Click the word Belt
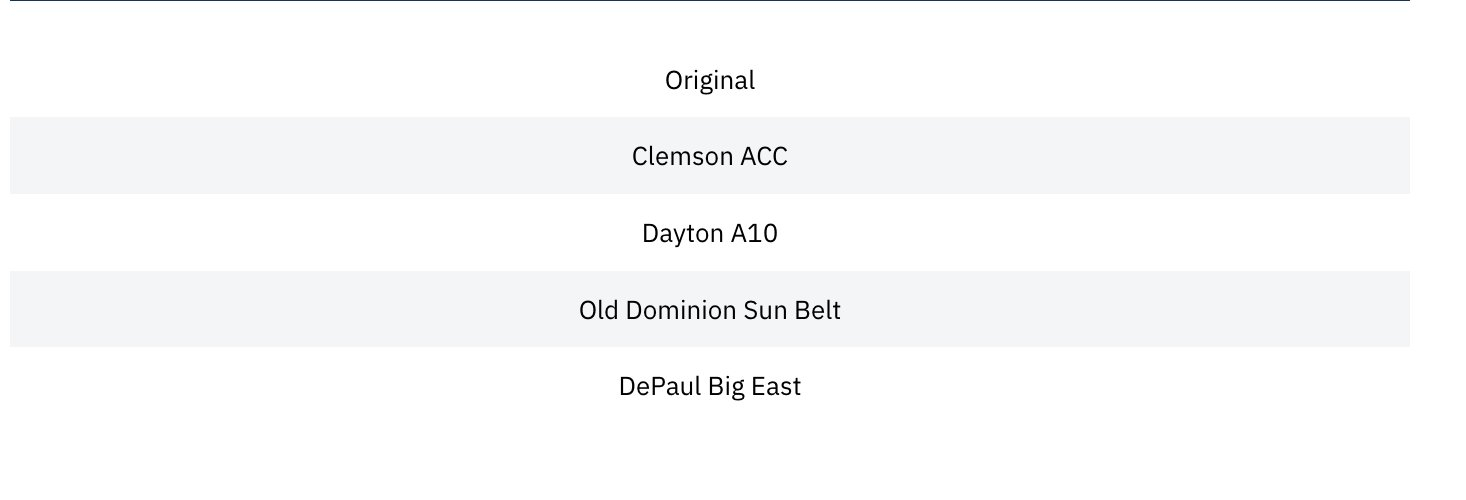The image size is (1466, 500). 818,311
